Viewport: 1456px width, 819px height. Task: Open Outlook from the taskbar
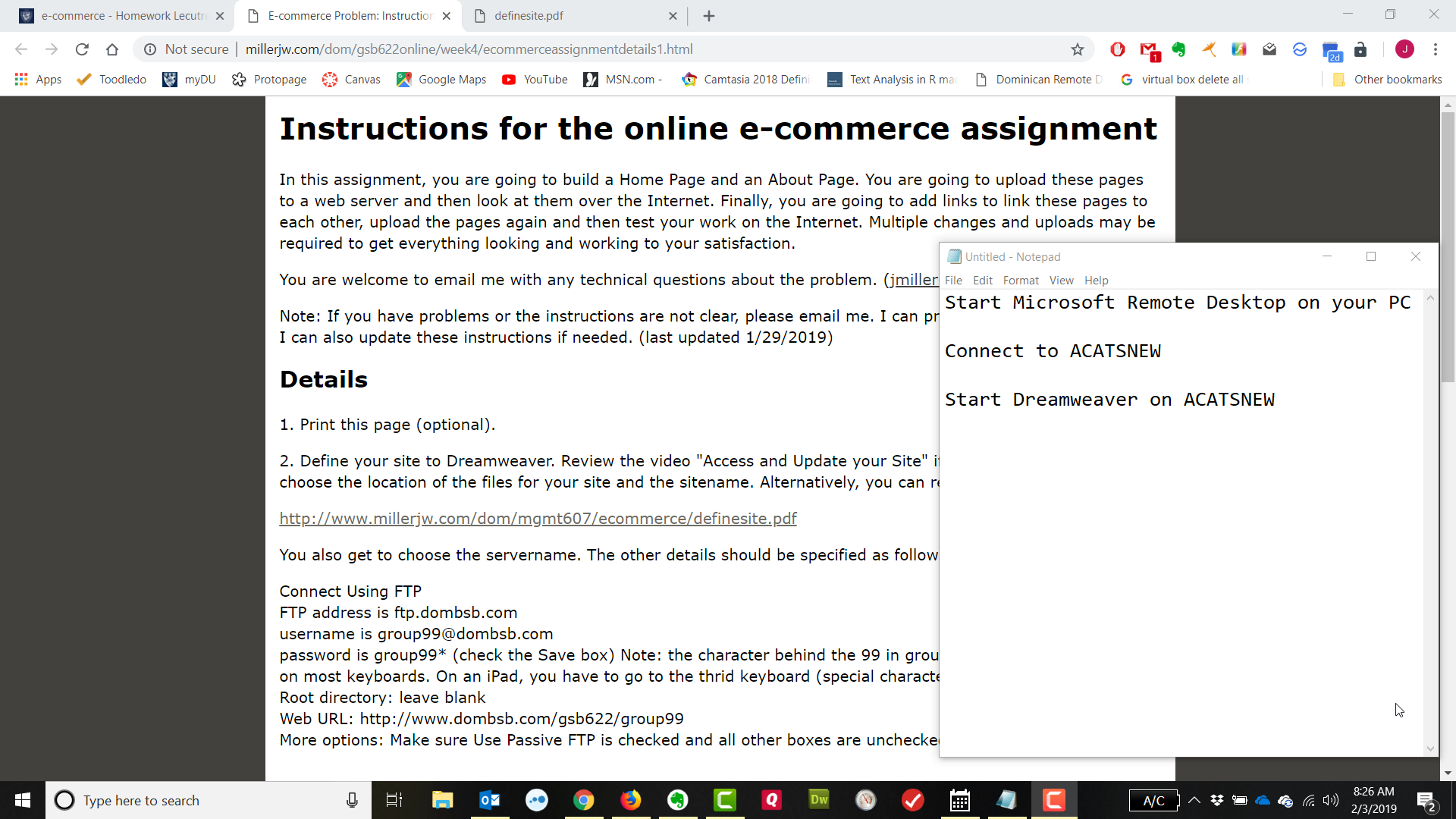pyautogui.click(x=490, y=799)
